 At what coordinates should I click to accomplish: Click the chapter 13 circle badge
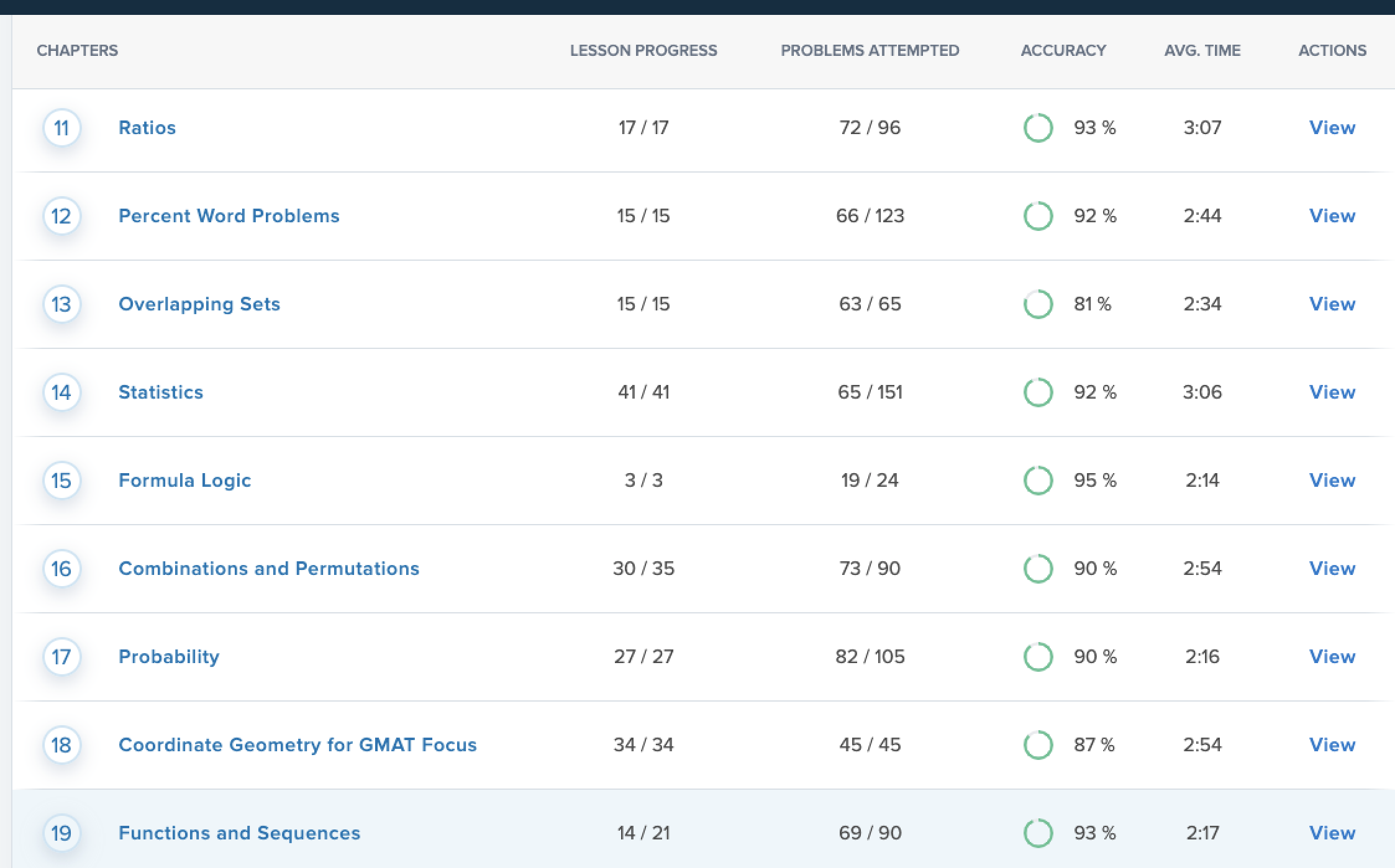[61, 304]
